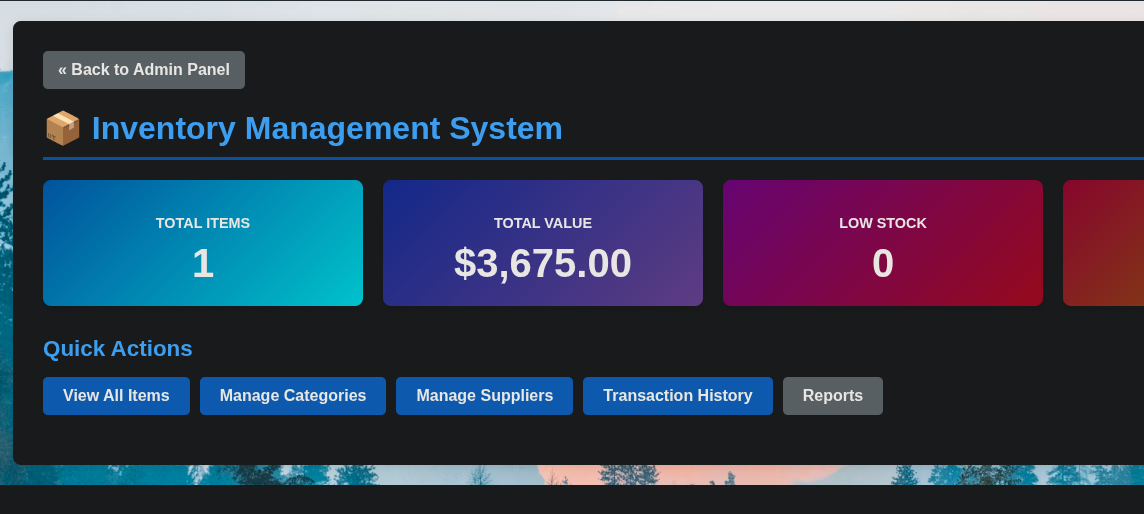Open Manage Suppliers
This screenshot has width=1144, height=514.
click(x=484, y=396)
